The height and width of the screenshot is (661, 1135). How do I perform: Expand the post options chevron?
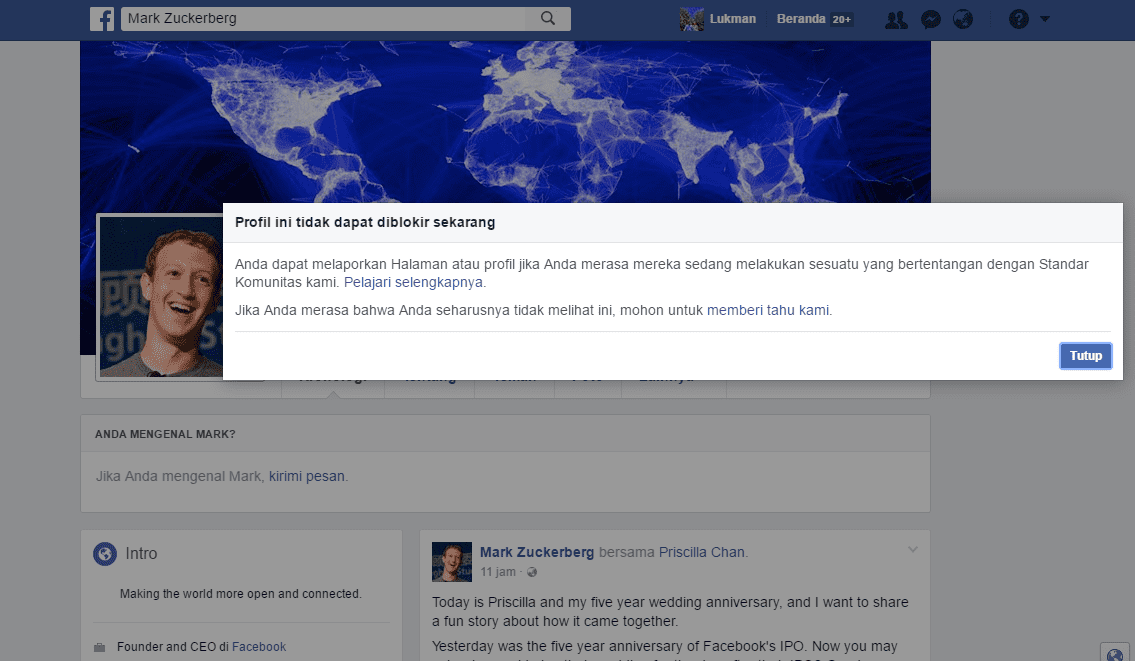tap(913, 550)
